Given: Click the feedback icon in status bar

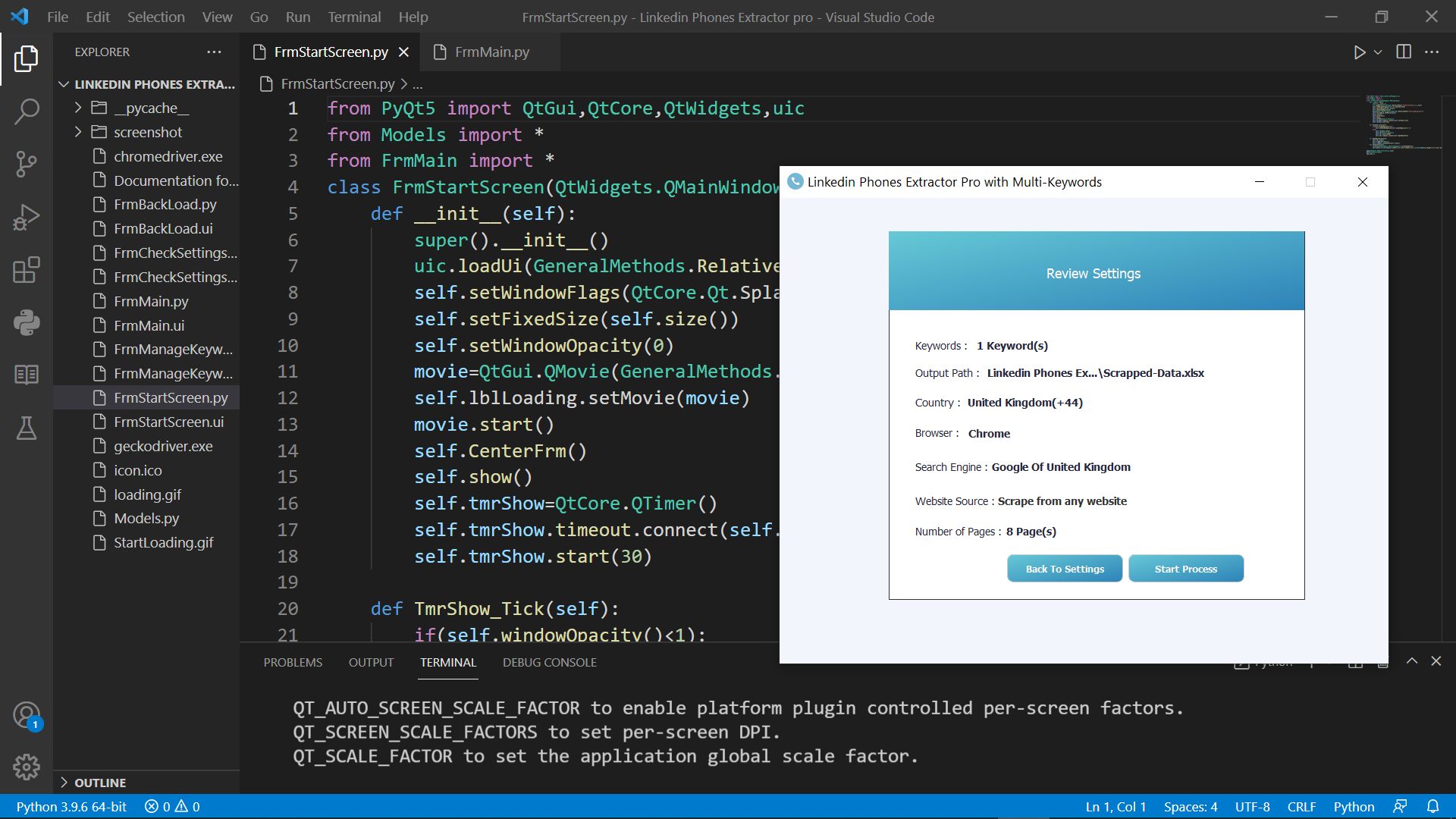Looking at the screenshot, I should pos(1400,807).
